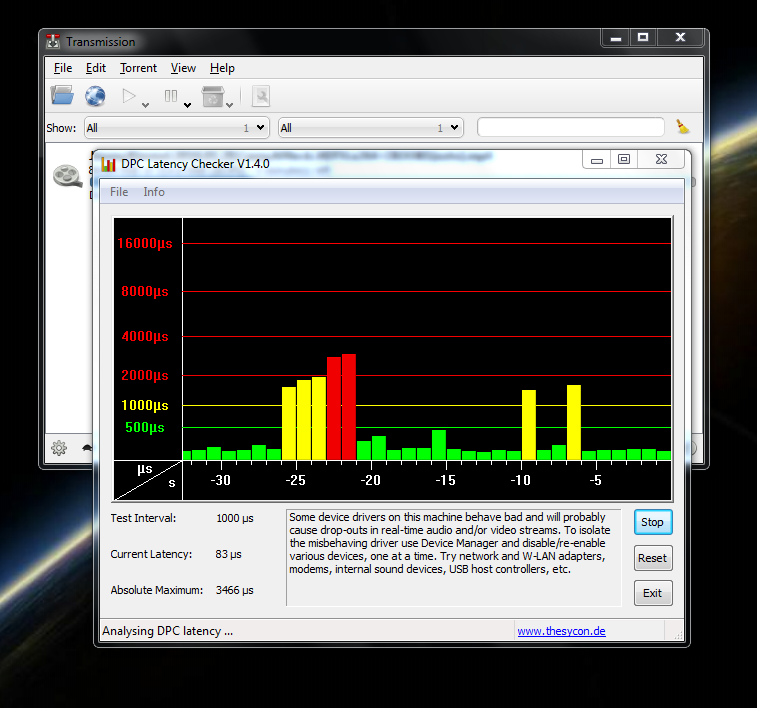Click DPC Latency Checker title icon
Viewport: 757px width, 708px height.
(x=109, y=164)
